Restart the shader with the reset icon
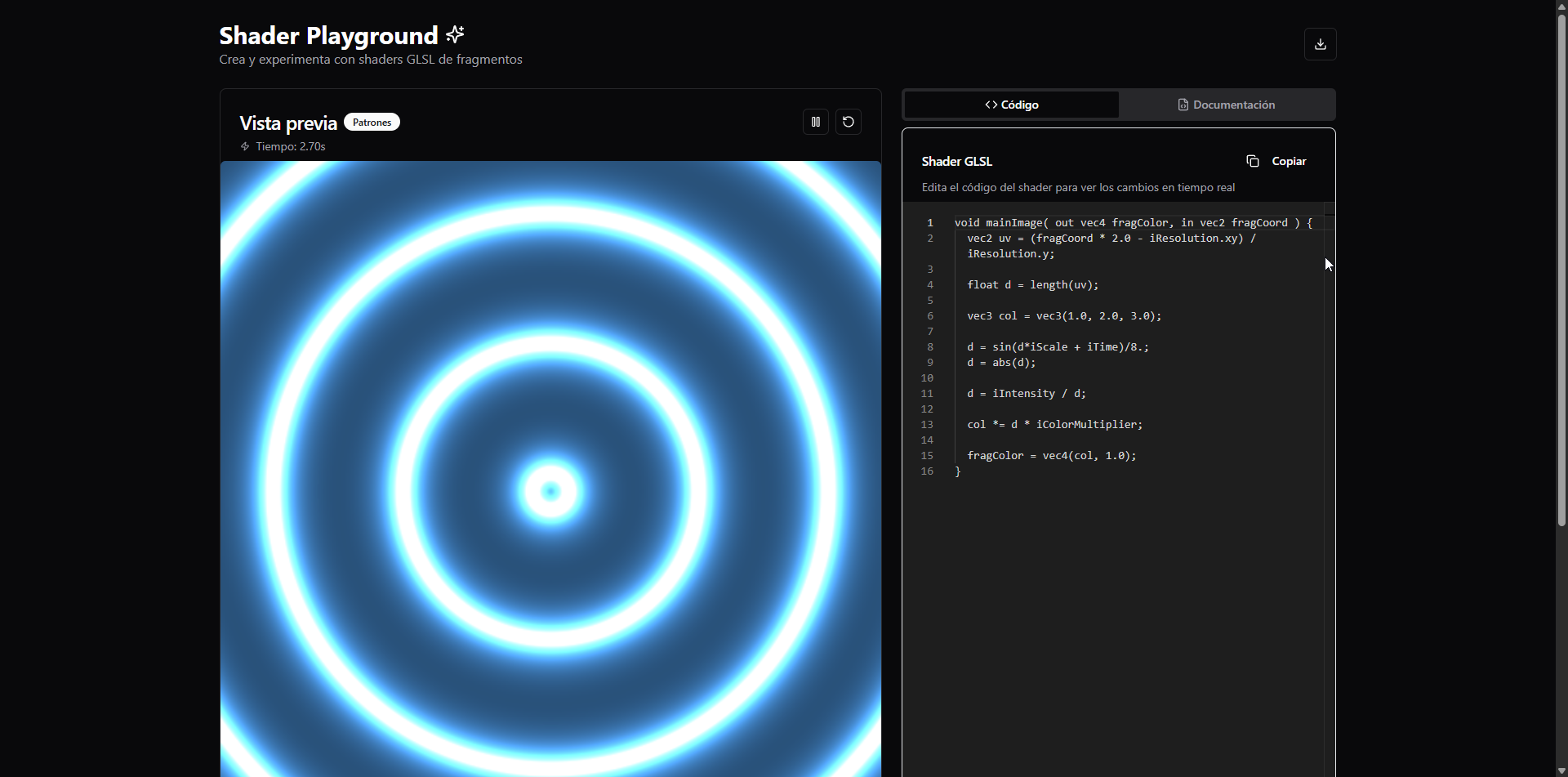The width and height of the screenshot is (1568, 777). 848,122
